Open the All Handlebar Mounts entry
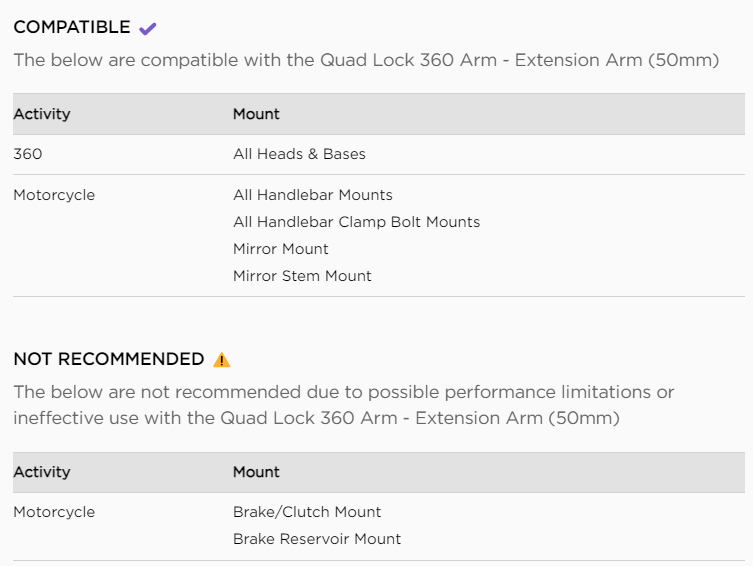This screenshot has width=753, height=566. click(312, 195)
